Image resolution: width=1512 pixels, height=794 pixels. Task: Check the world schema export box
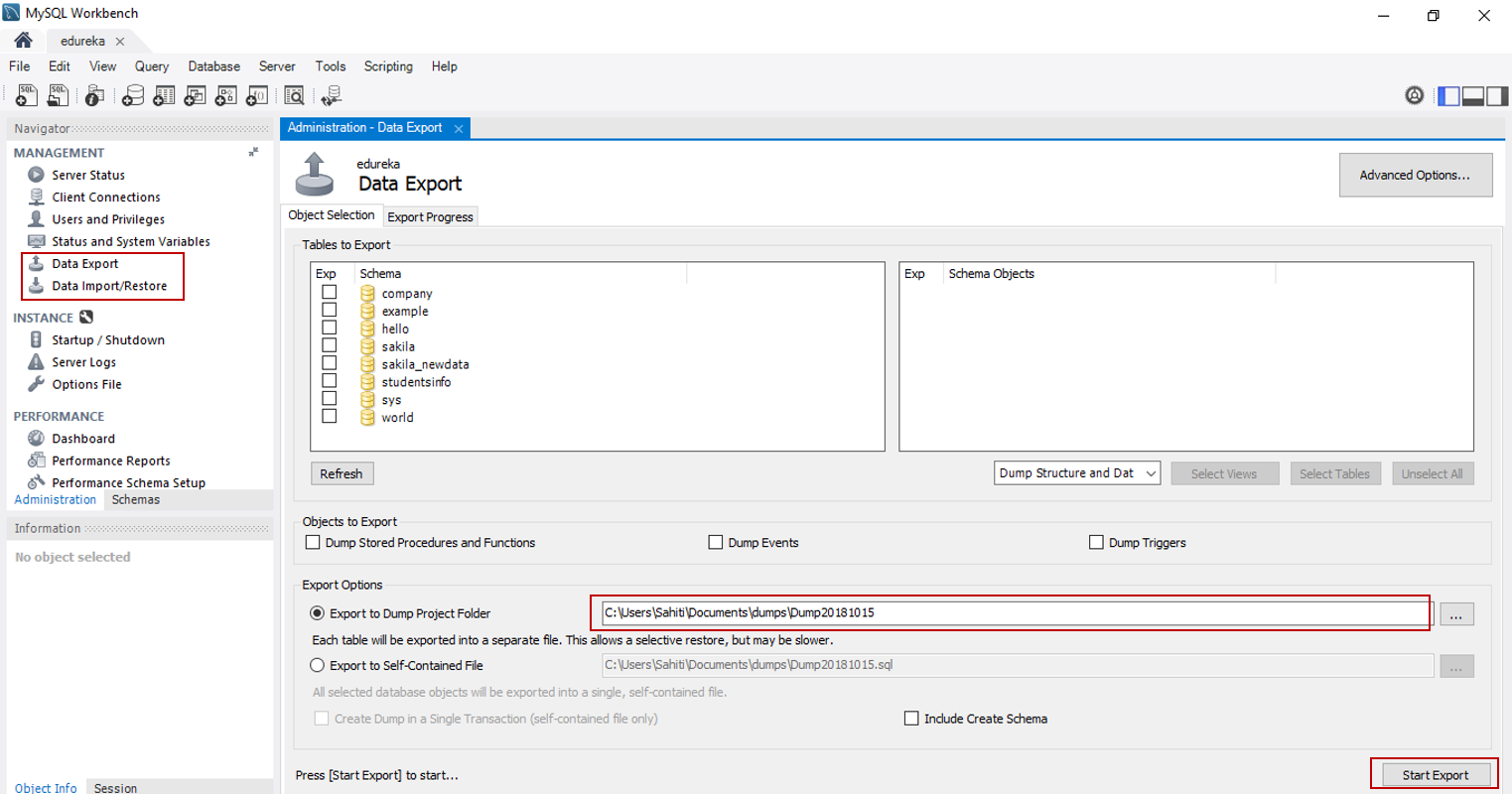329,416
